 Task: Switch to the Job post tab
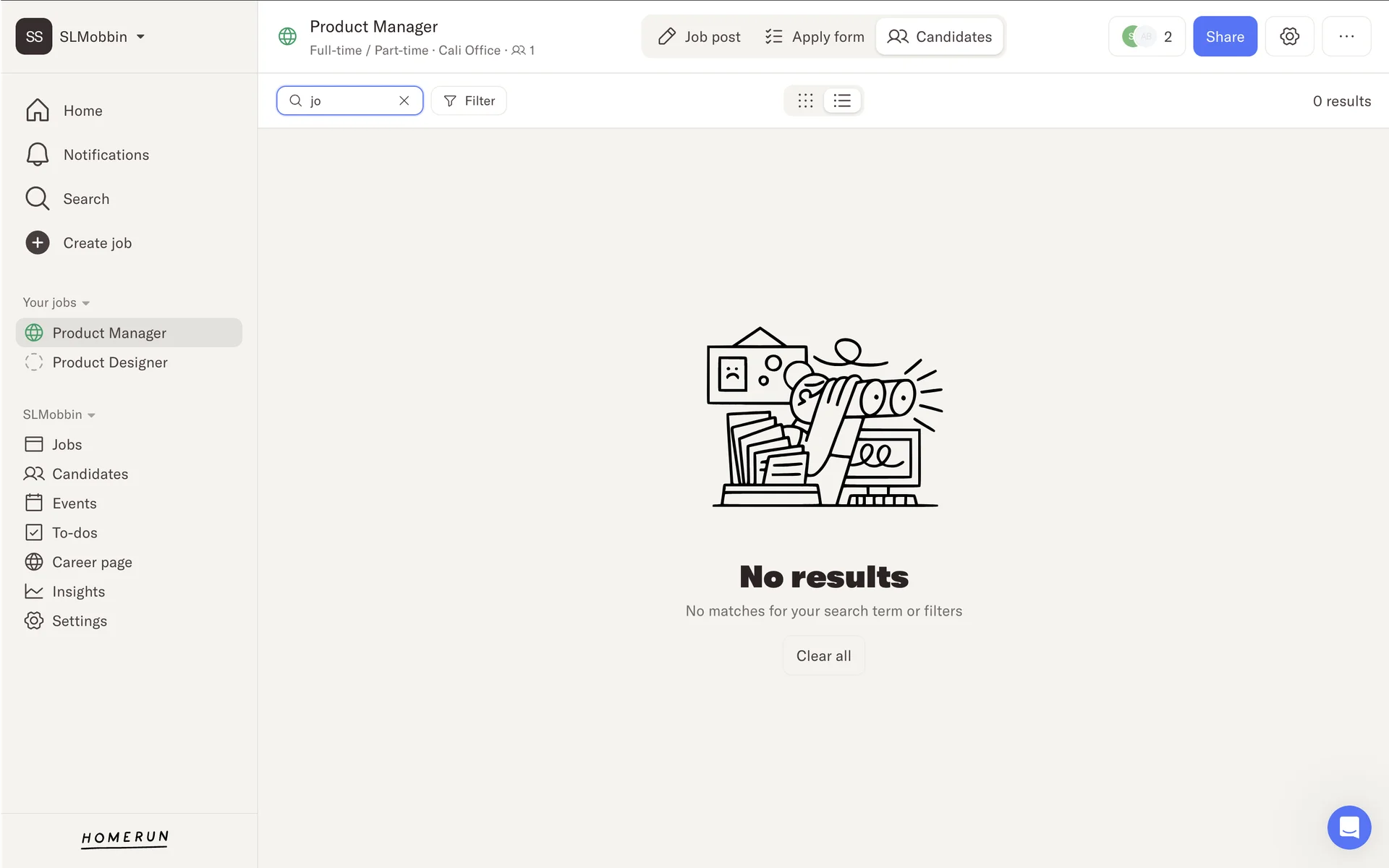[x=699, y=37]
